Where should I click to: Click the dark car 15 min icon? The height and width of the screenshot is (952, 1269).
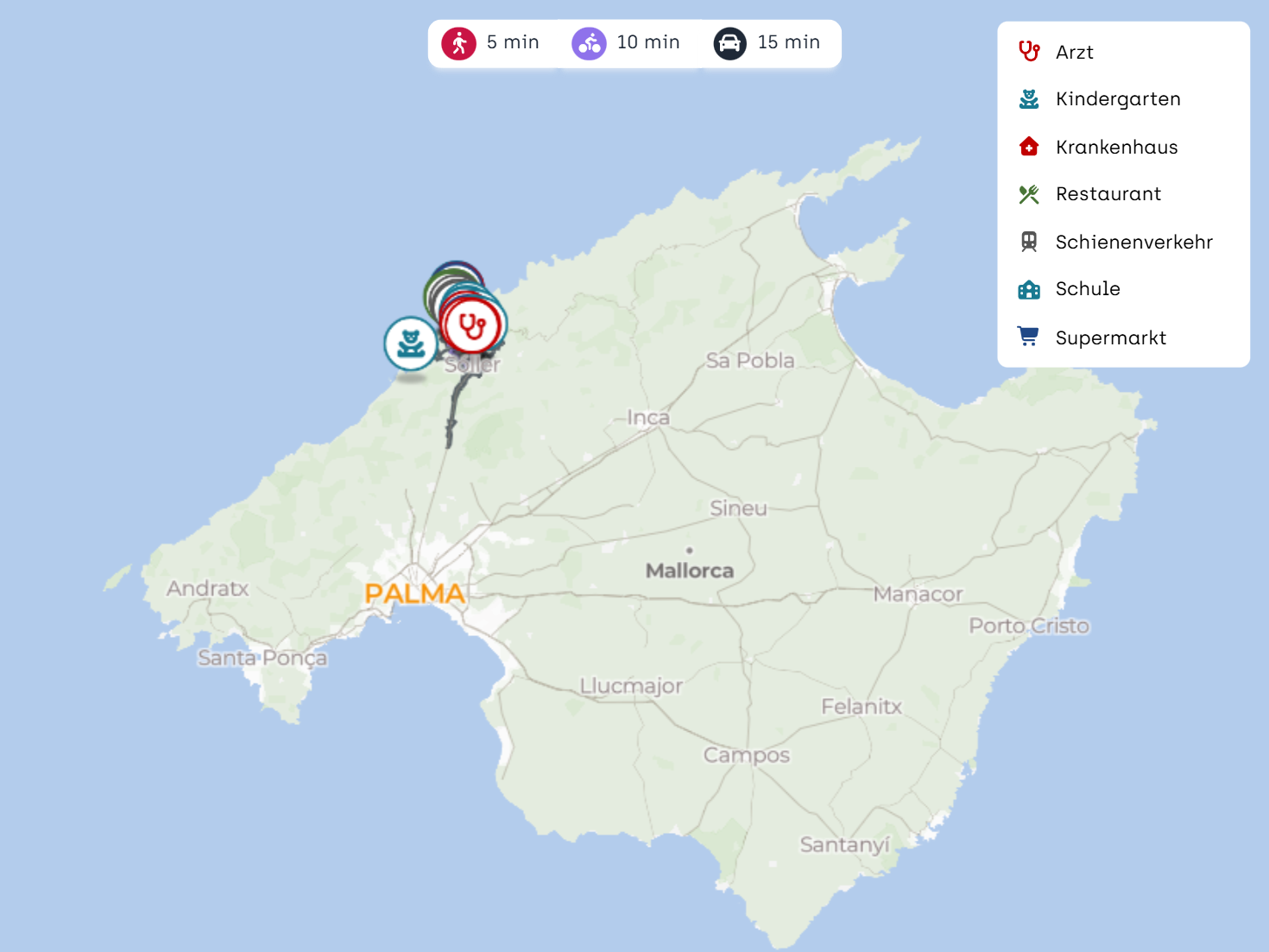coord(729,43)
